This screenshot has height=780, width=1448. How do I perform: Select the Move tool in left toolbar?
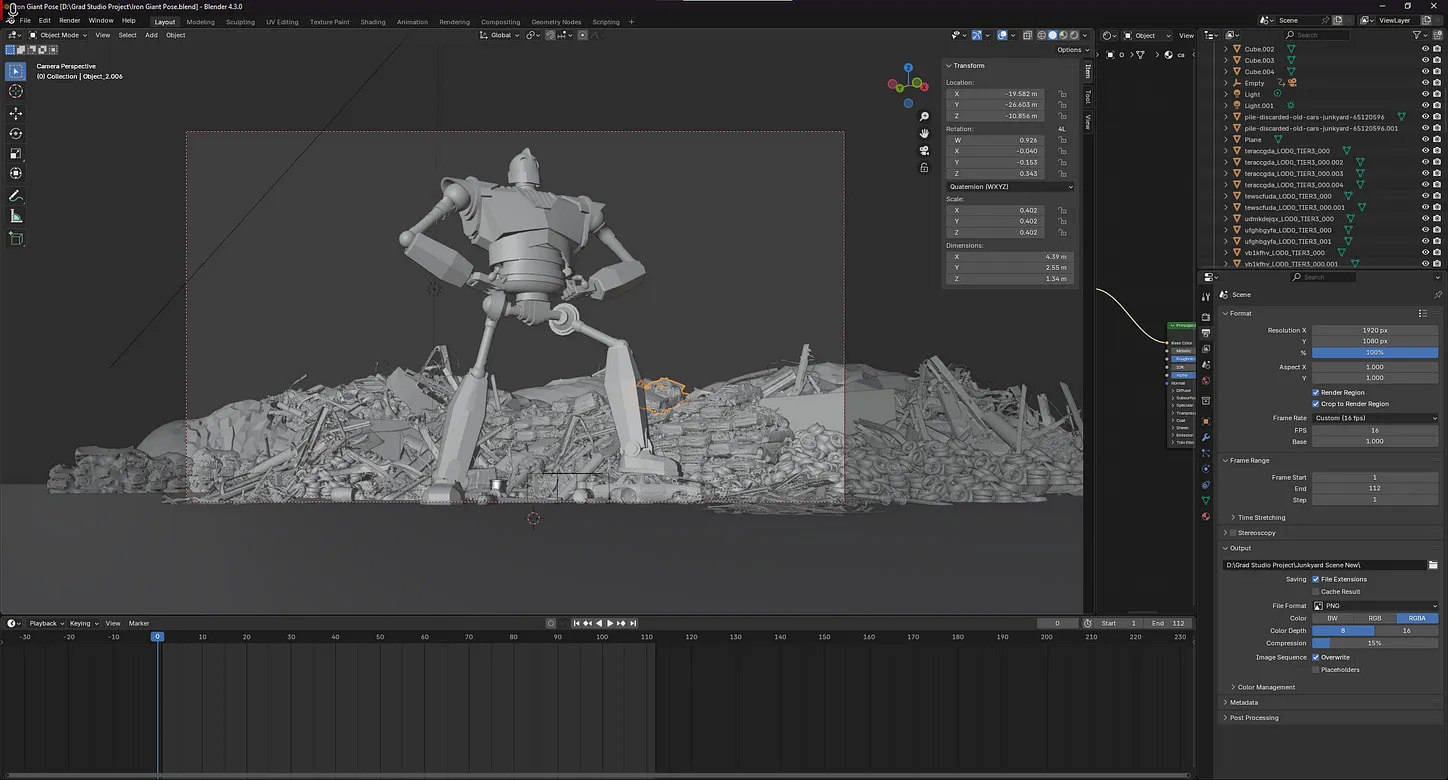point(16,113)
